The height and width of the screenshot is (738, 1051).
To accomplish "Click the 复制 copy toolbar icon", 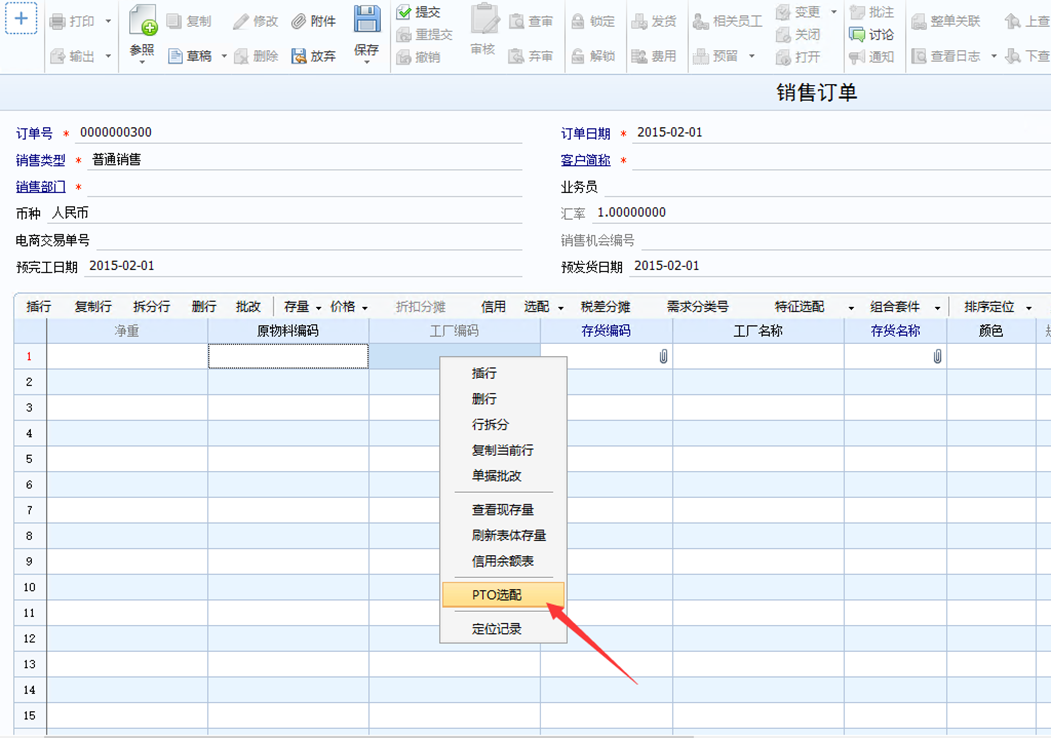I will coord(174,21).
